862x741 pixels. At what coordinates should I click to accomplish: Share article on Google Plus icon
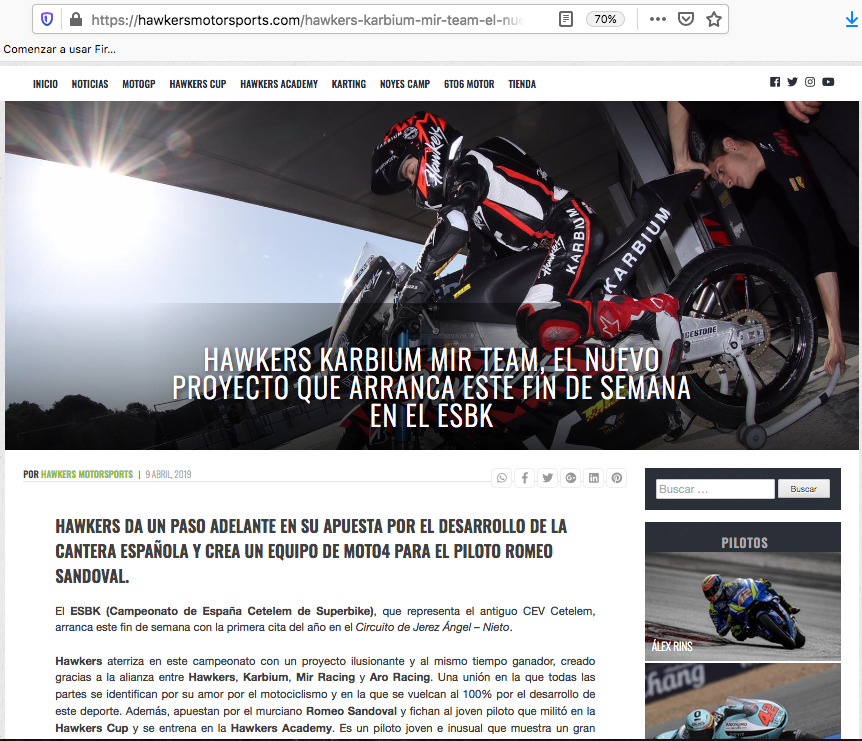coord(571,478)
